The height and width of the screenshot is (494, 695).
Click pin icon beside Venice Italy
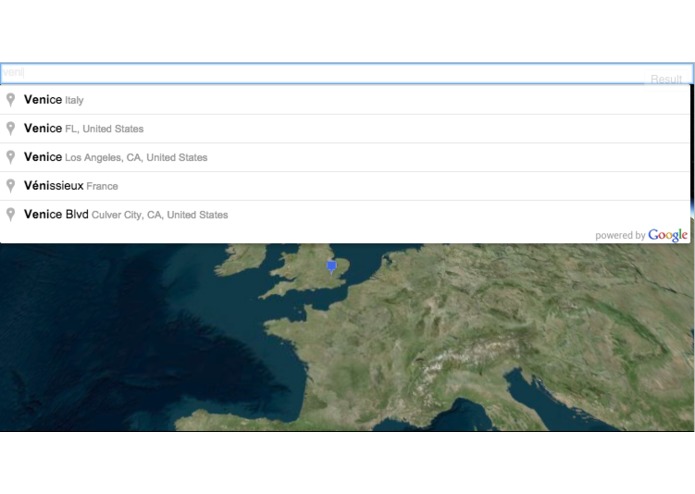[11, 100]
